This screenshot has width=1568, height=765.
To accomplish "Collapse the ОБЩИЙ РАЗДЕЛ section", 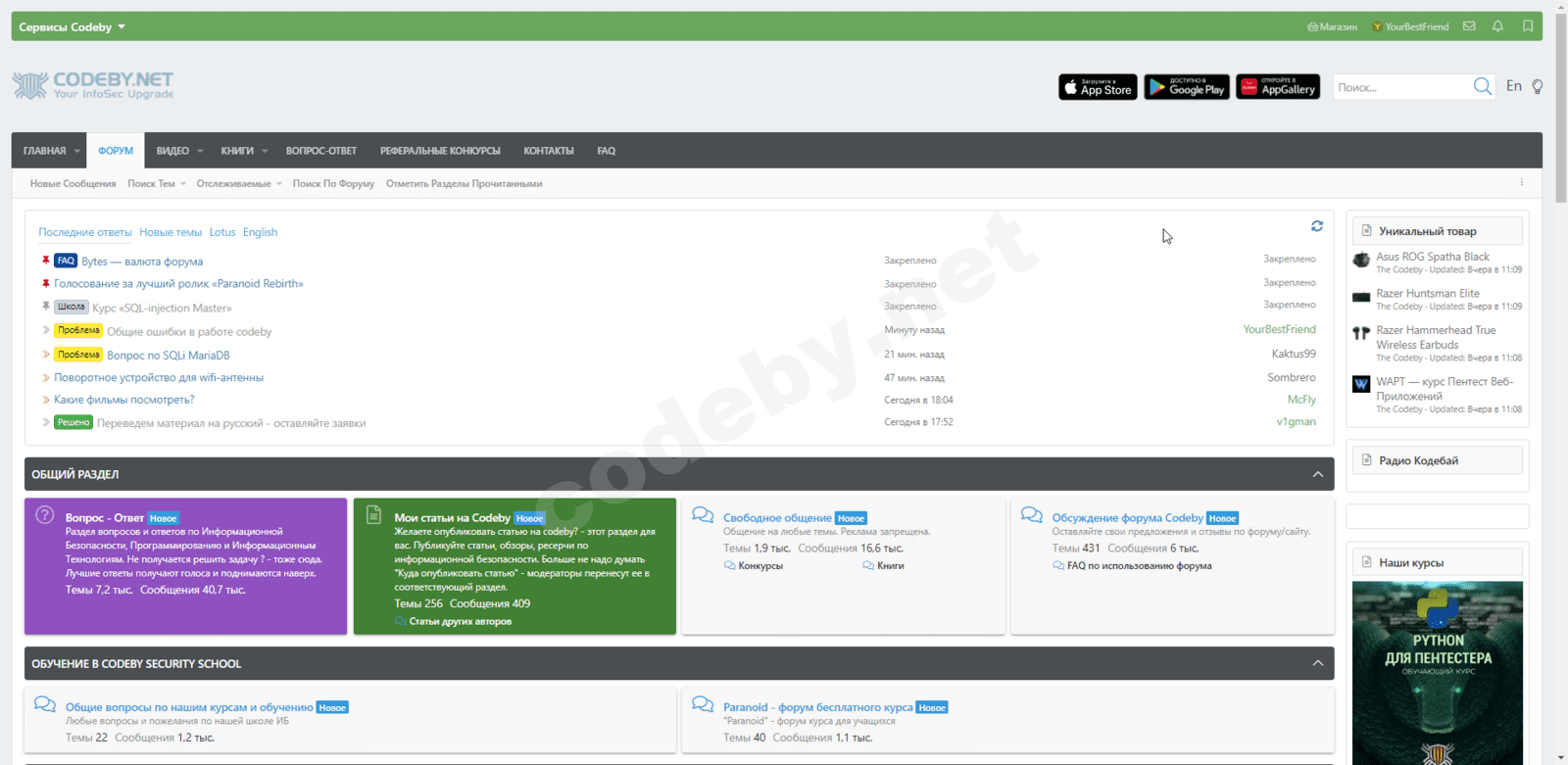I will click(1318, 474).
